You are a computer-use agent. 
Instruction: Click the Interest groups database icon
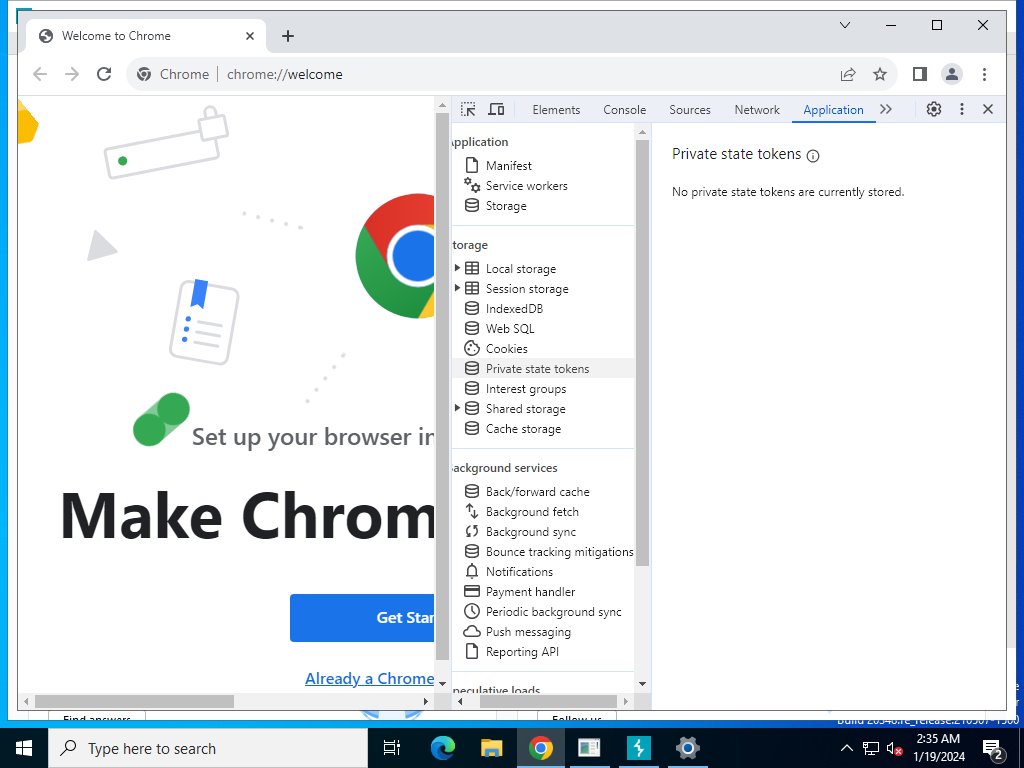pyautogui.click(x=472, y=388)
